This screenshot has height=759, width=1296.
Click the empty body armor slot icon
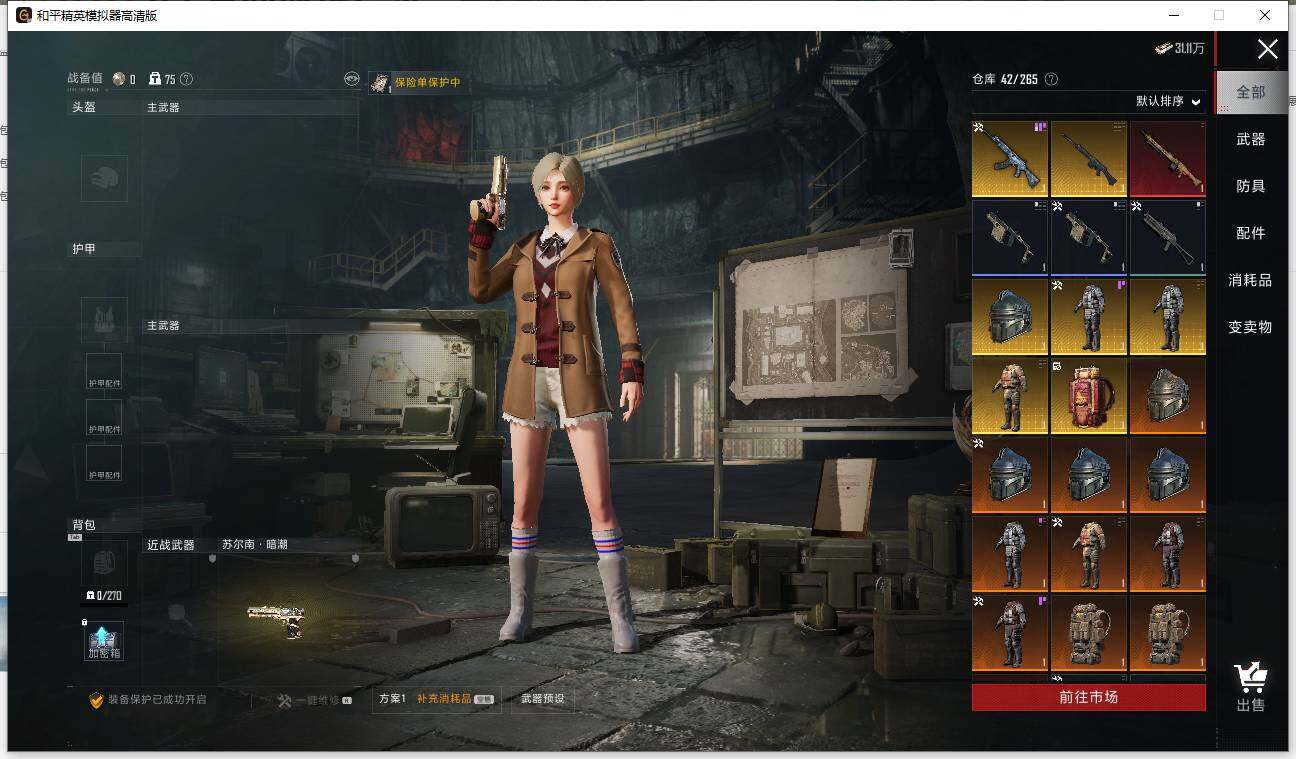(104, 320)
